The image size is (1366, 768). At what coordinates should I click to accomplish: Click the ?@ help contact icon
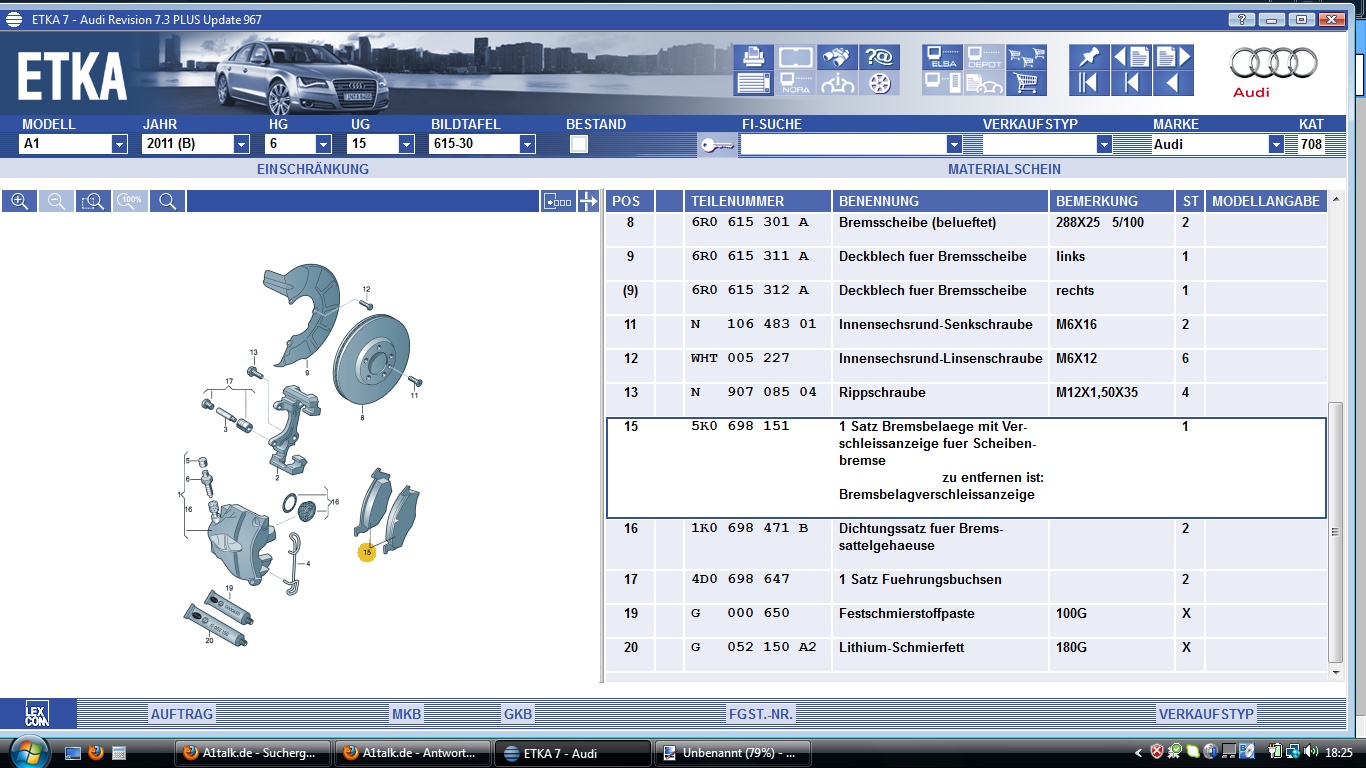pyautogui.click(x=879, y=57)
